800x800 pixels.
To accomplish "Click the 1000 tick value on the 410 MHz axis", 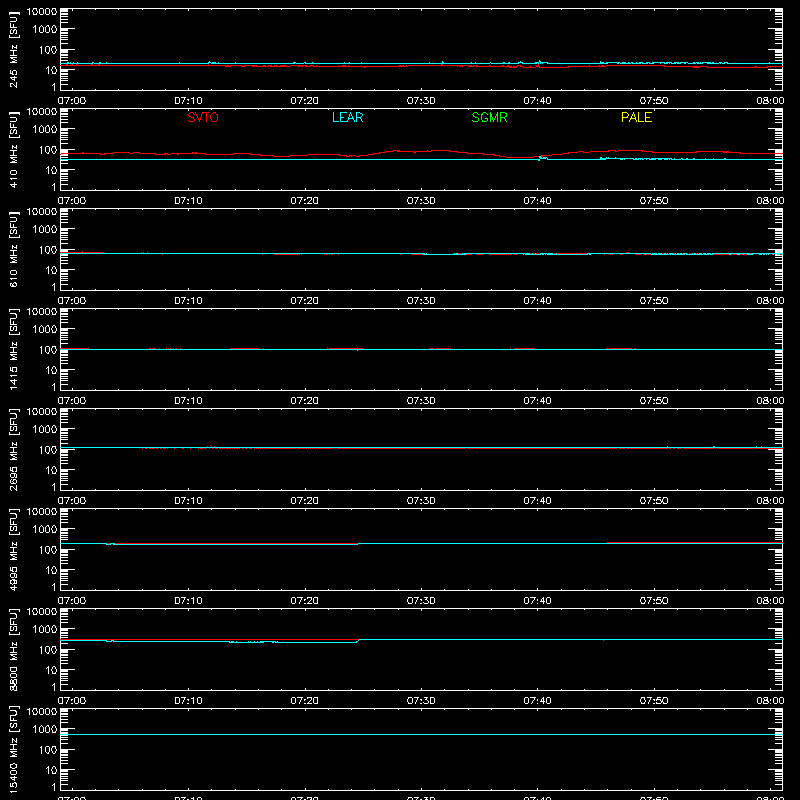I will (x=45, y=130).
